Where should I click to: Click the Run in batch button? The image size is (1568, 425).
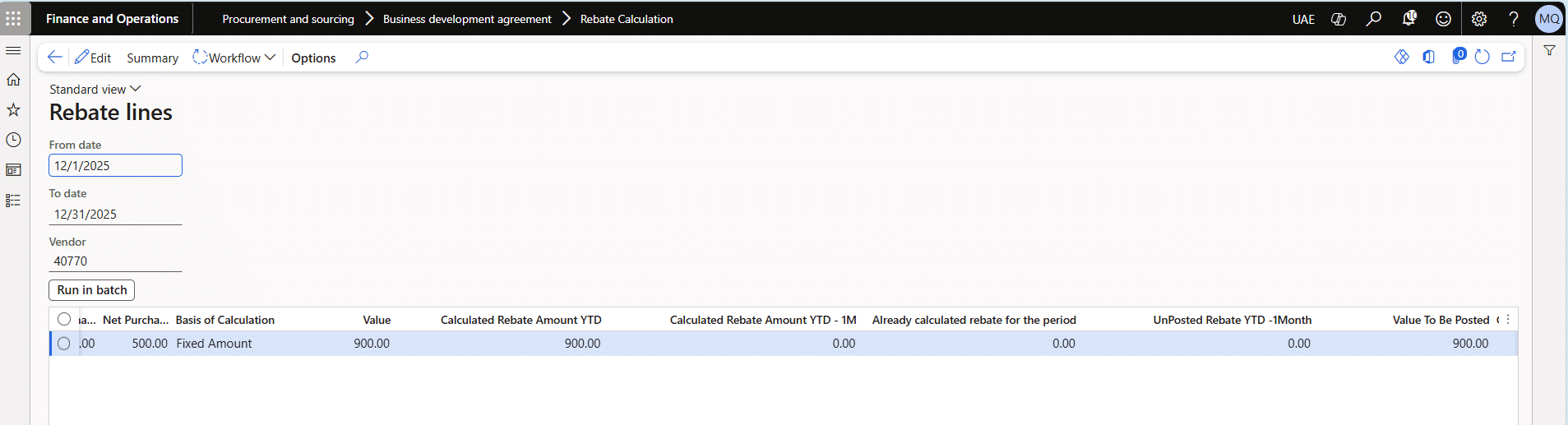tap(92, 290)
